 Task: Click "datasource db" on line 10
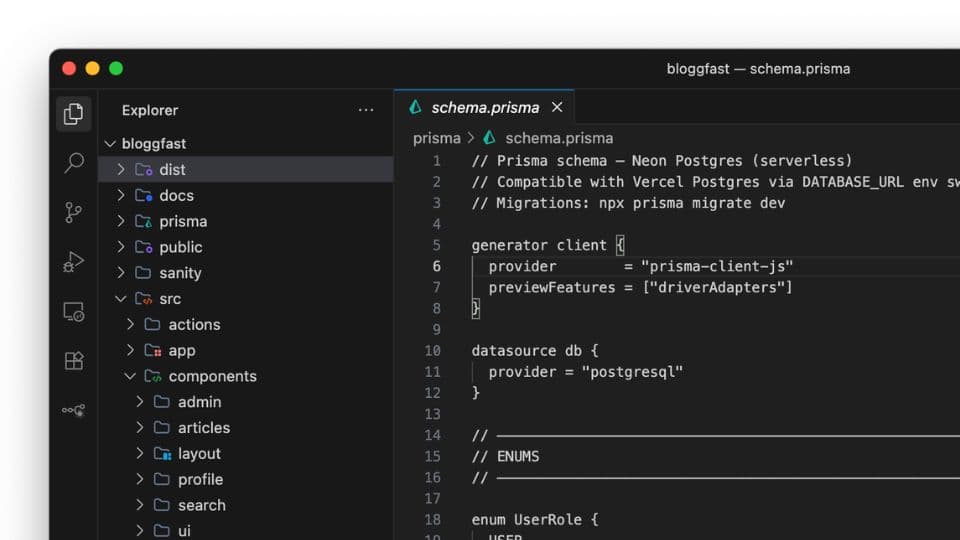pos(526,351)
